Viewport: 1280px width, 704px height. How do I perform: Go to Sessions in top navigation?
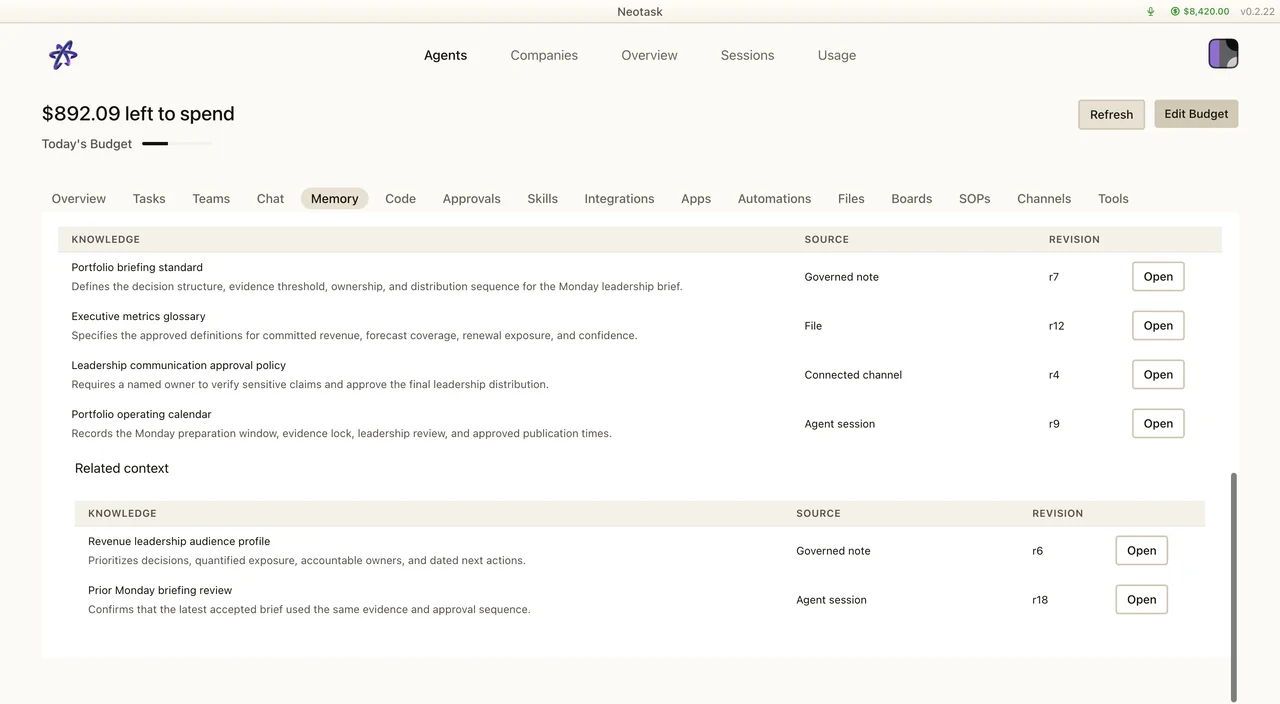747,55
